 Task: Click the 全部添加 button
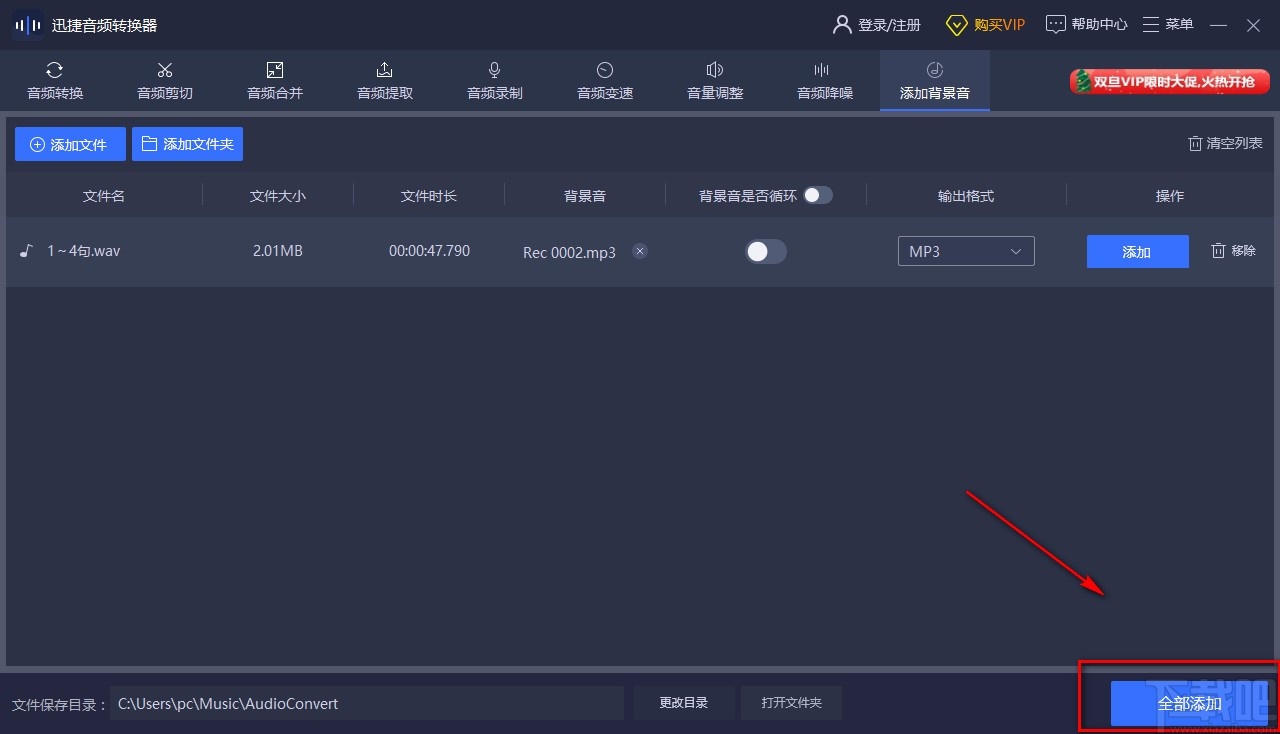[x=1190, y=703]
